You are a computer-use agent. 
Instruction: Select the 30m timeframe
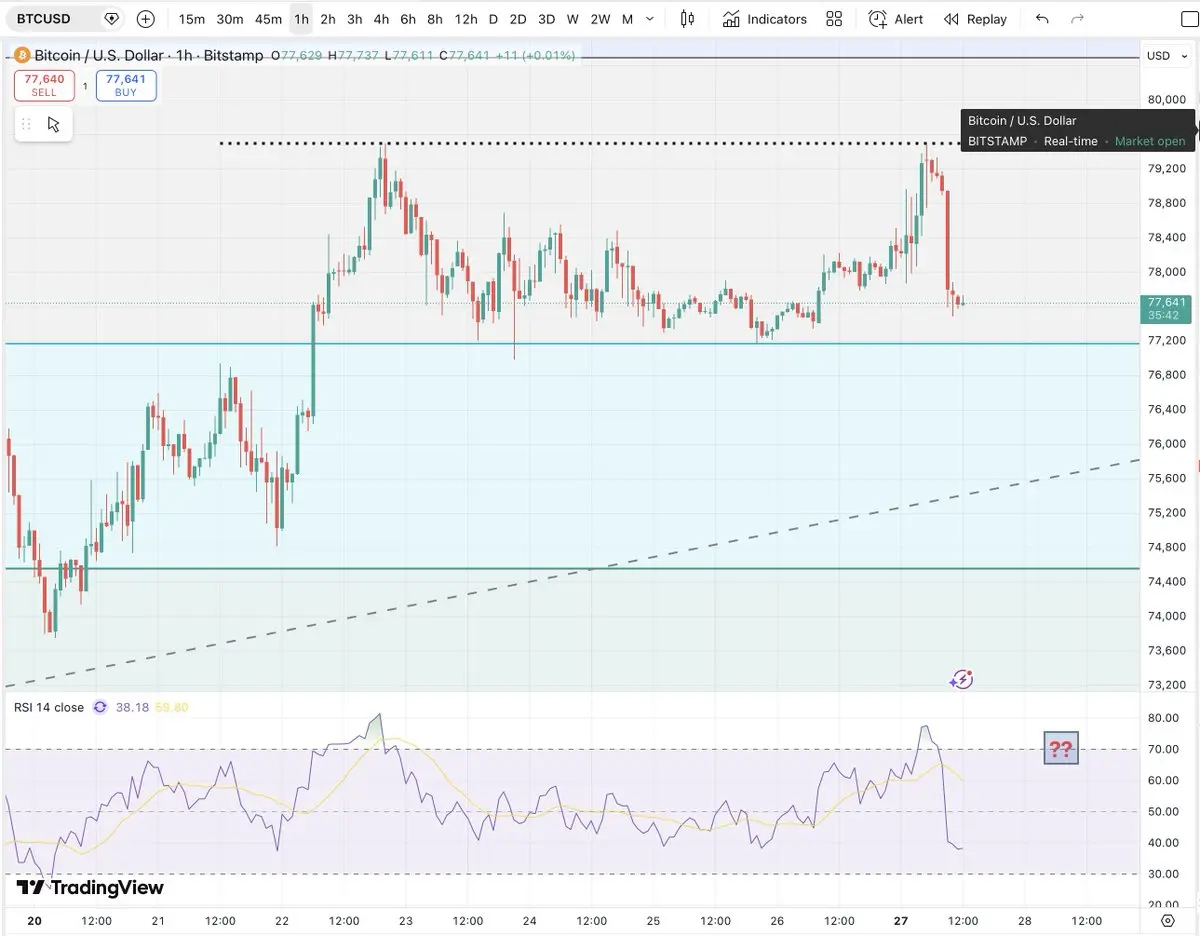pos(230,19)
